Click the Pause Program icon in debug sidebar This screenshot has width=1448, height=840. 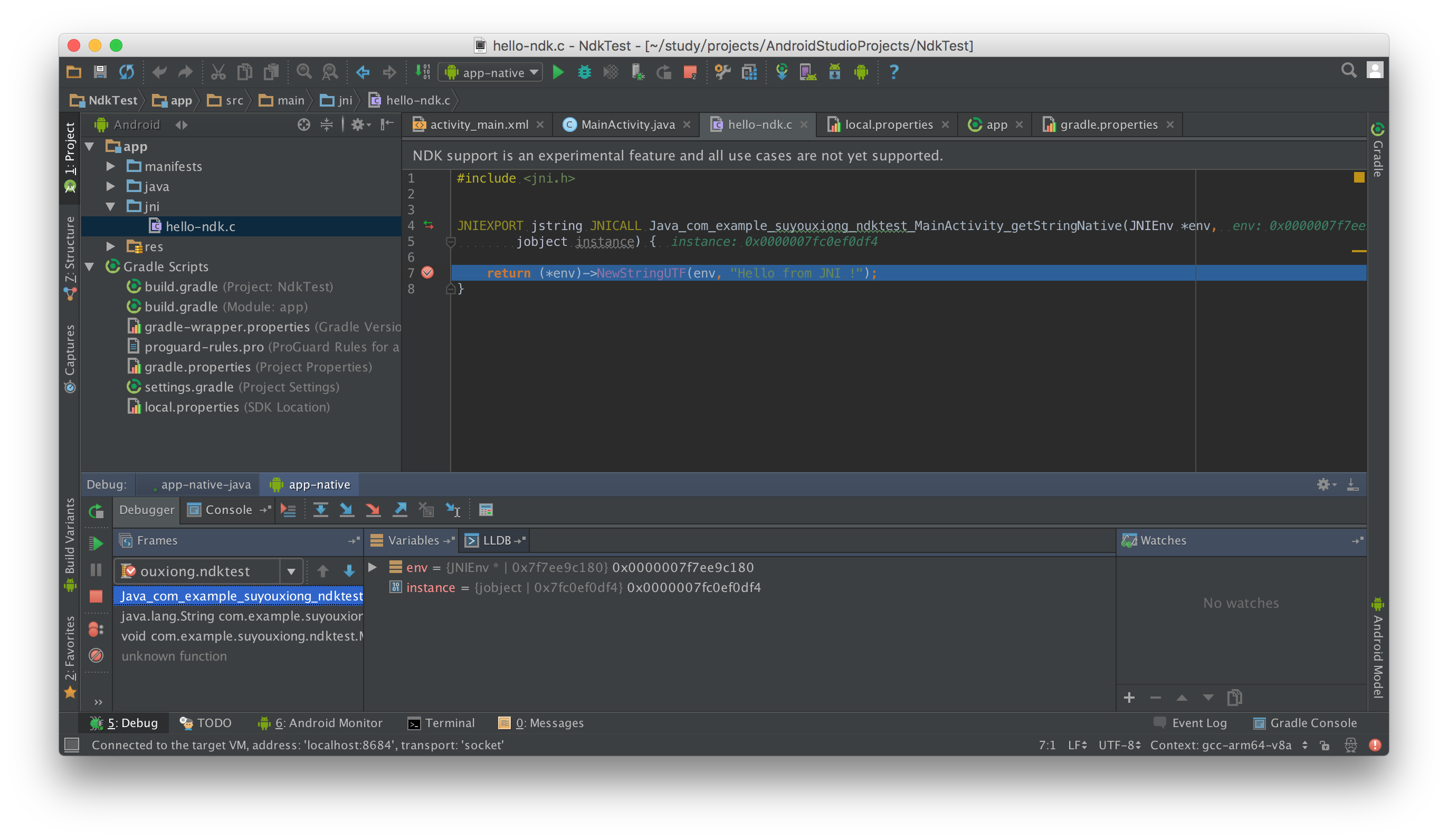pyautogui.click(x=96, y=570)
